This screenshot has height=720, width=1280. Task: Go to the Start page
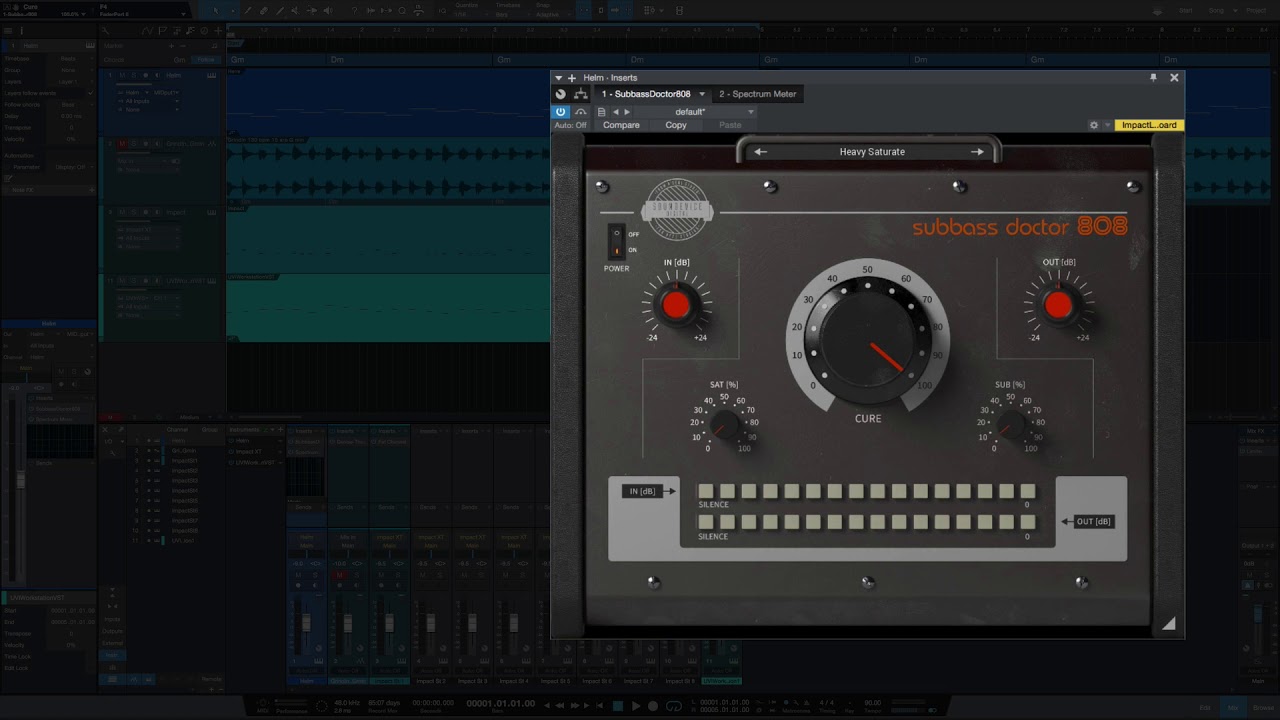1186,10
